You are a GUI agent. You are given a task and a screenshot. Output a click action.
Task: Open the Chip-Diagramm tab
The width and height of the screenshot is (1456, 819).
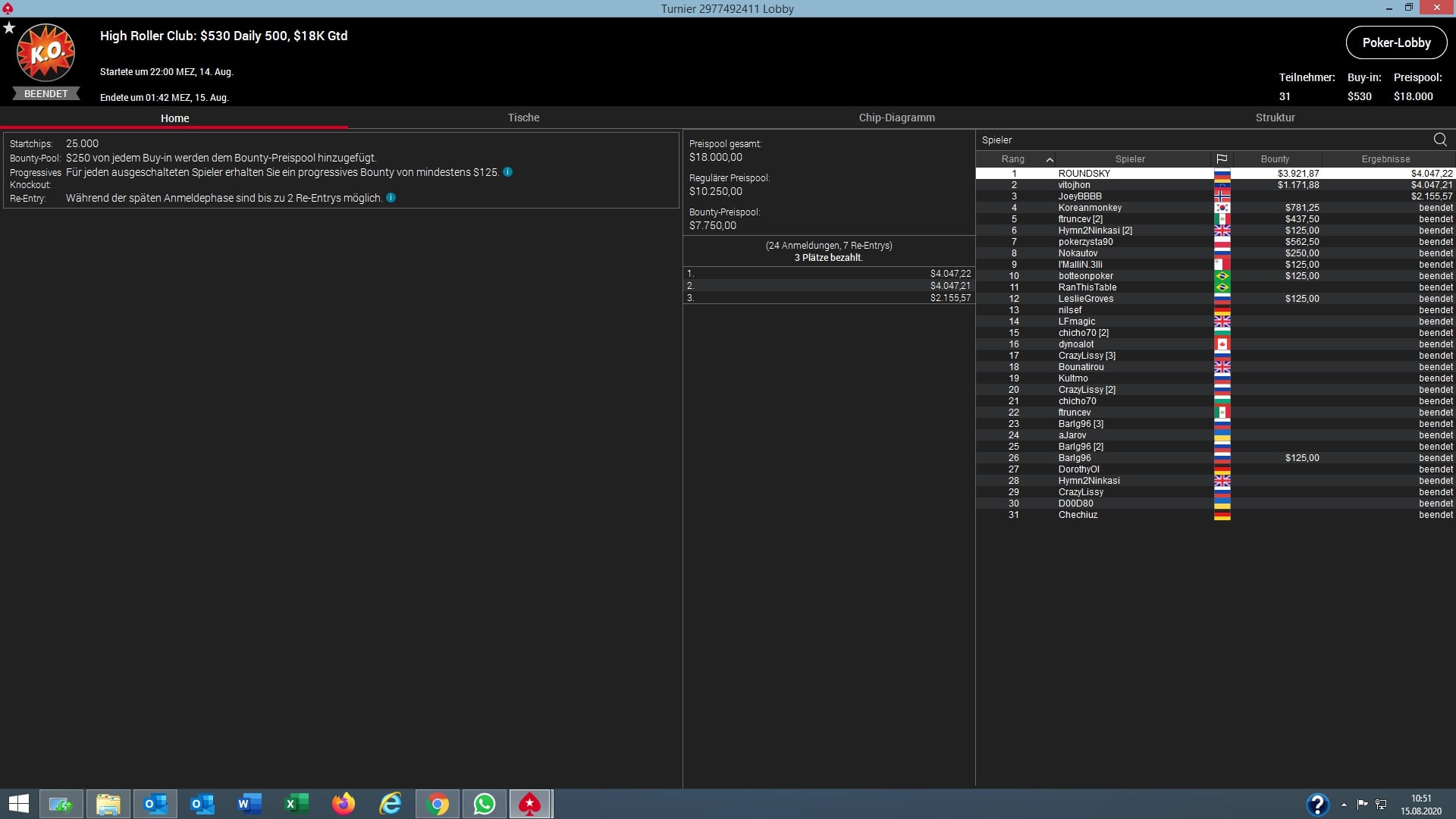click(896, 118)
